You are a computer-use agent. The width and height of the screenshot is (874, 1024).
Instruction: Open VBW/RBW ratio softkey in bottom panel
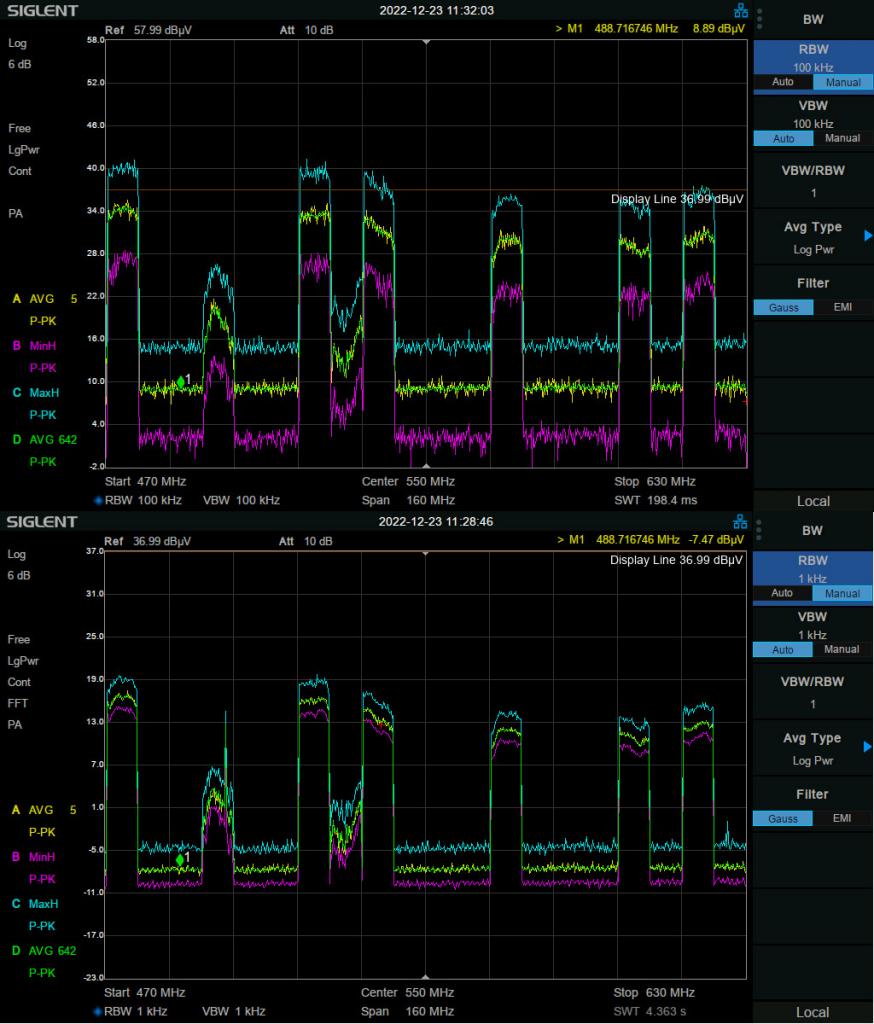tap(813, 692)
